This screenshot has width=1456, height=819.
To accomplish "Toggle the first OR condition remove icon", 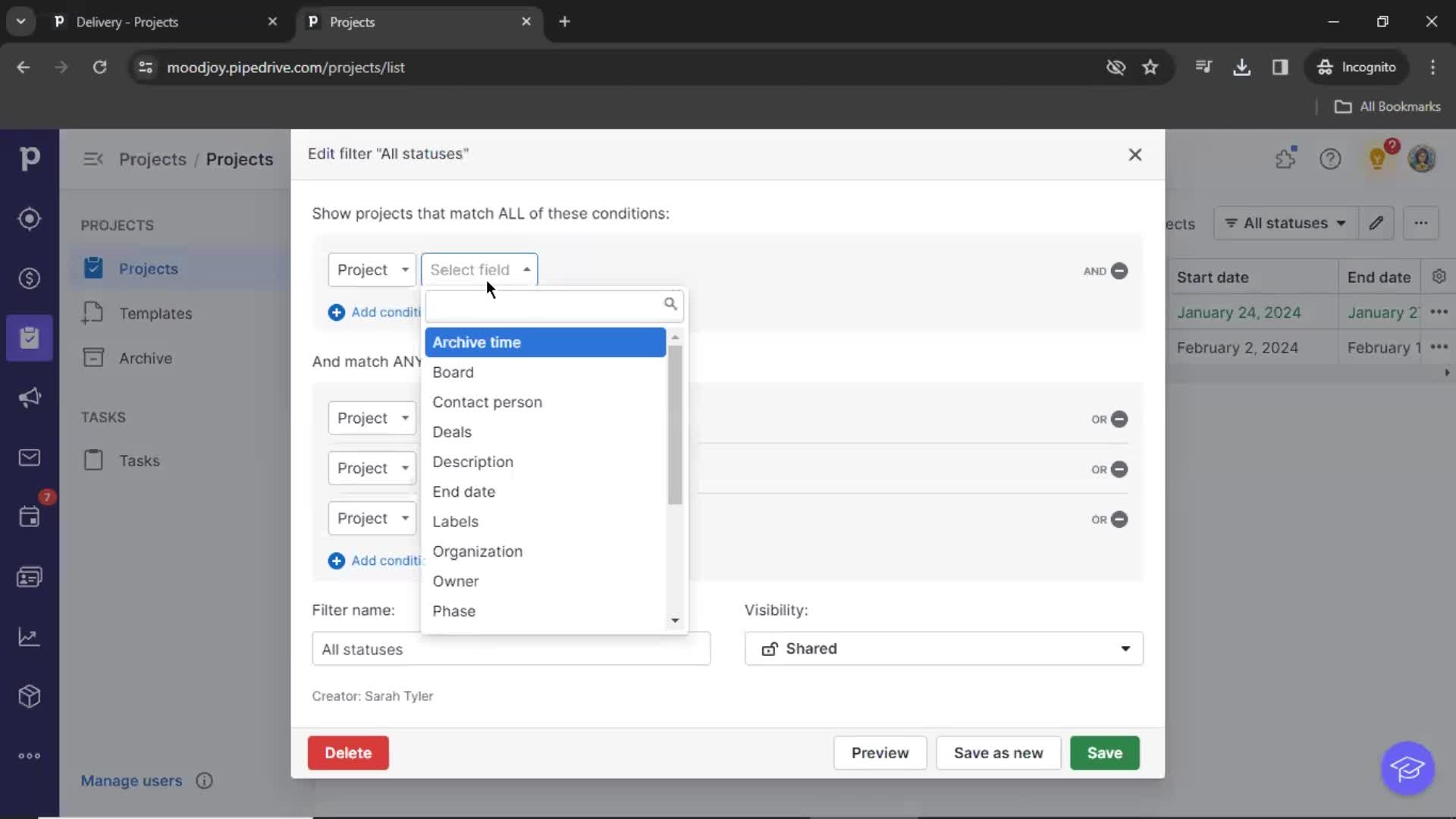I will (1120, 418).
